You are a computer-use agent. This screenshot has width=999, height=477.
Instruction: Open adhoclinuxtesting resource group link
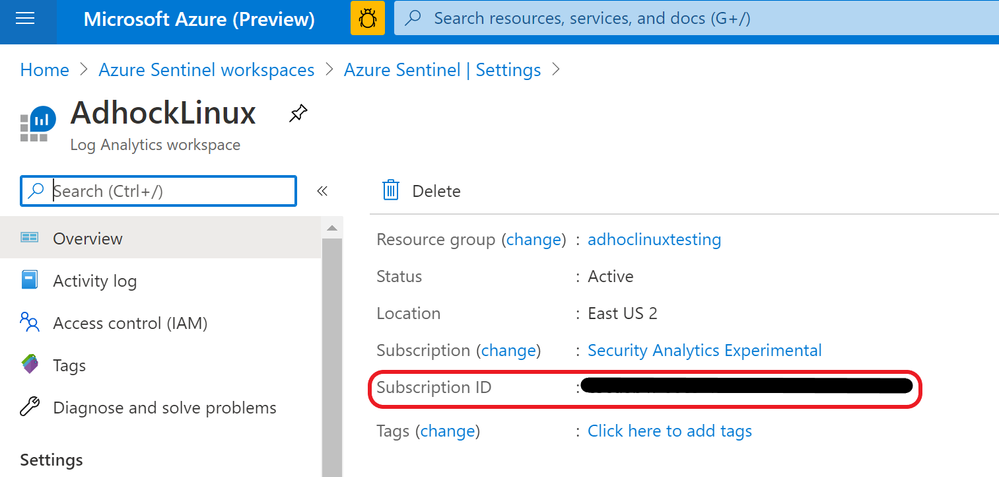(x=654, y=240)
